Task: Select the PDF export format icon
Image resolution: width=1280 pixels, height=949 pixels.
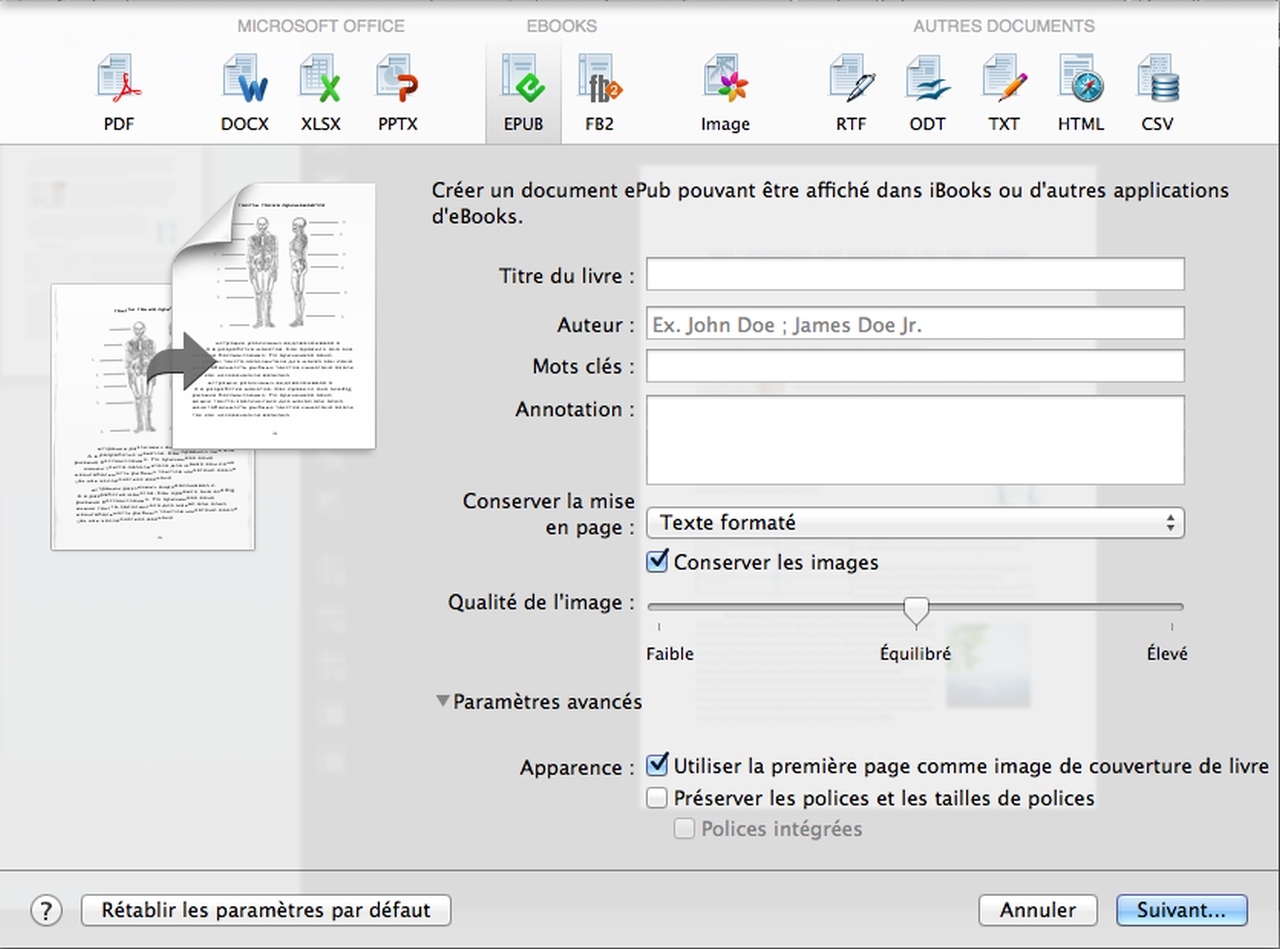Action: (x=119, y=92)
